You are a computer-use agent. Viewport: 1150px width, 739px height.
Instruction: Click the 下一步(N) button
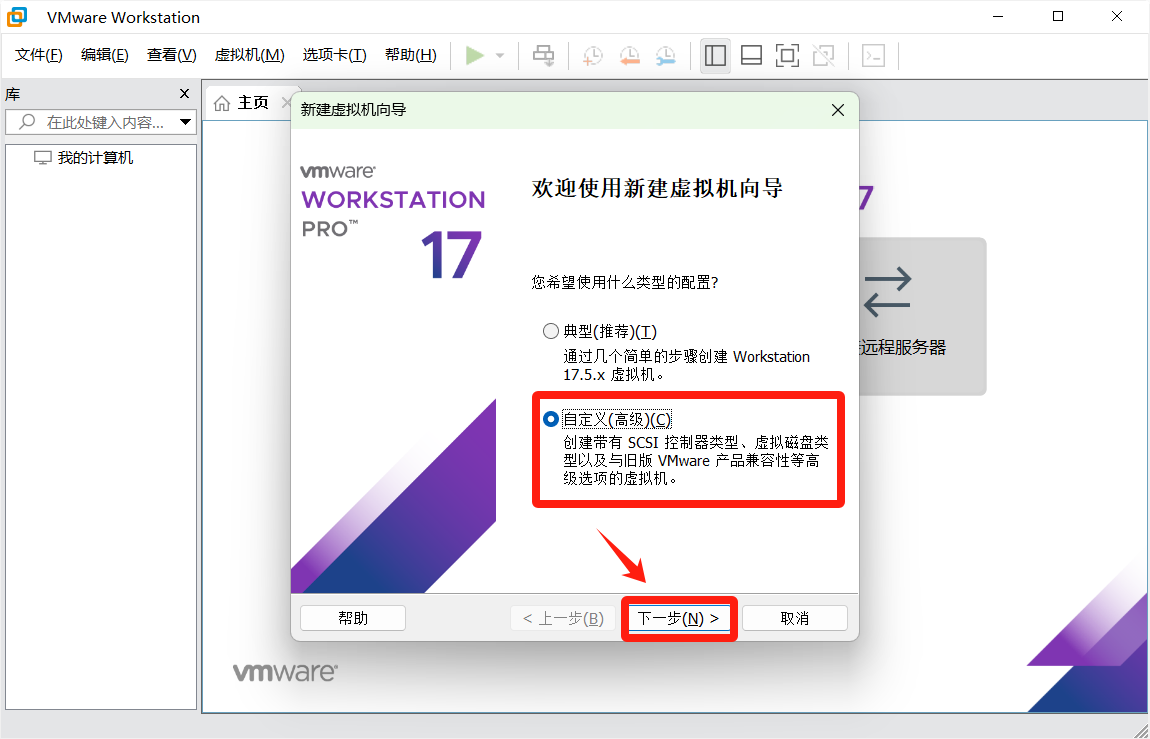click(x=679, y=618)
